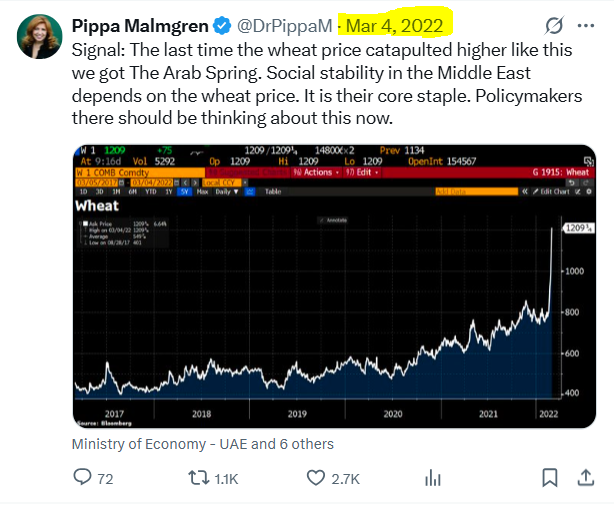The width and height of the screenshot is (614, 505).
Task: View tweet analytics bar-chart icon
Action: [x=433, y=478]
